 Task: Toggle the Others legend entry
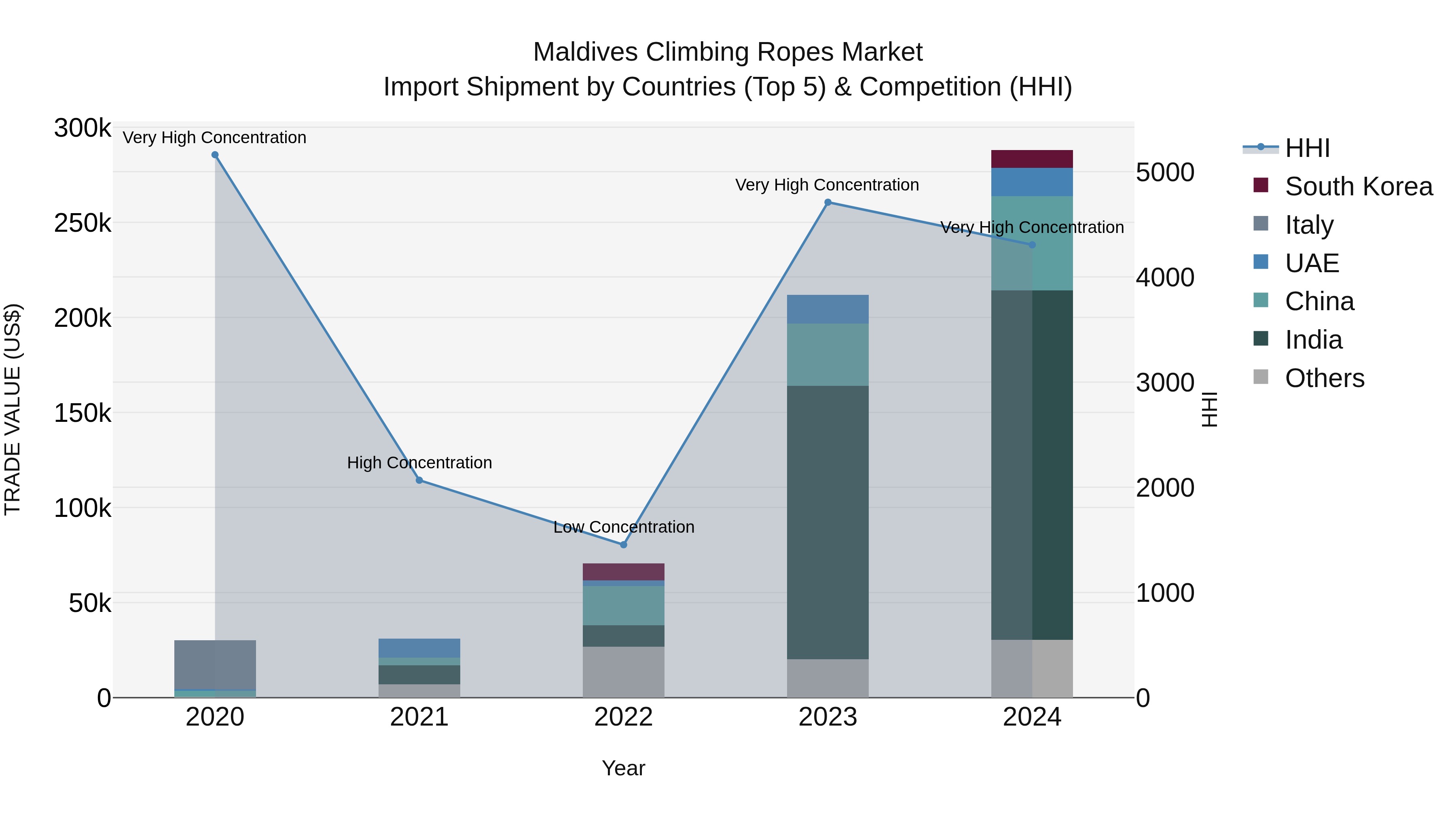(1308, 378)
